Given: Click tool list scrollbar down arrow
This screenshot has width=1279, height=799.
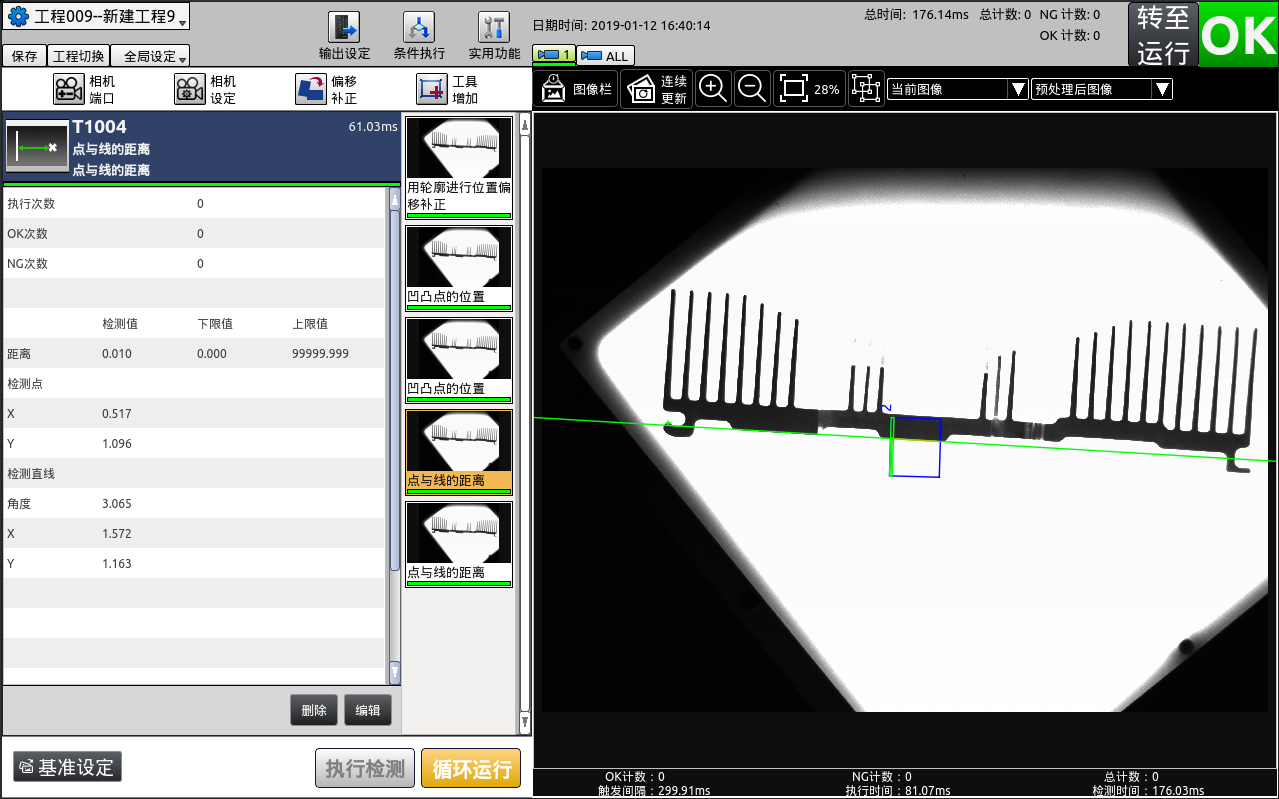Looking at the screenshot, I should (x=525, y=721).
